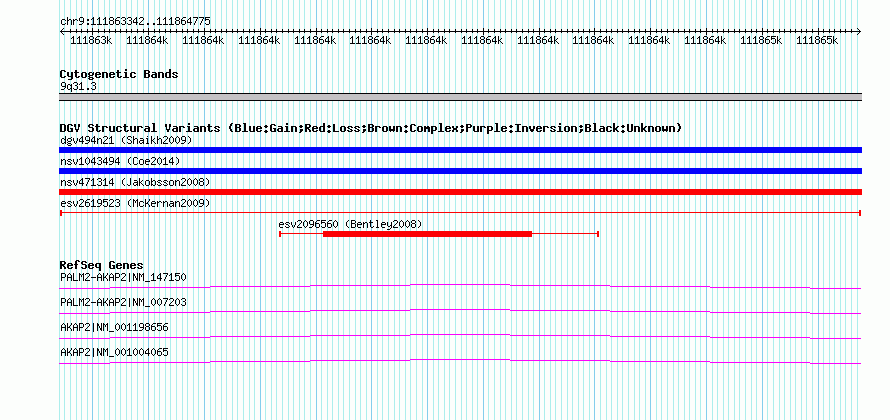Click the esv2096560 (Bentley2008) variant label
Viewport: 890px width, 420px height.
point(350,224)
